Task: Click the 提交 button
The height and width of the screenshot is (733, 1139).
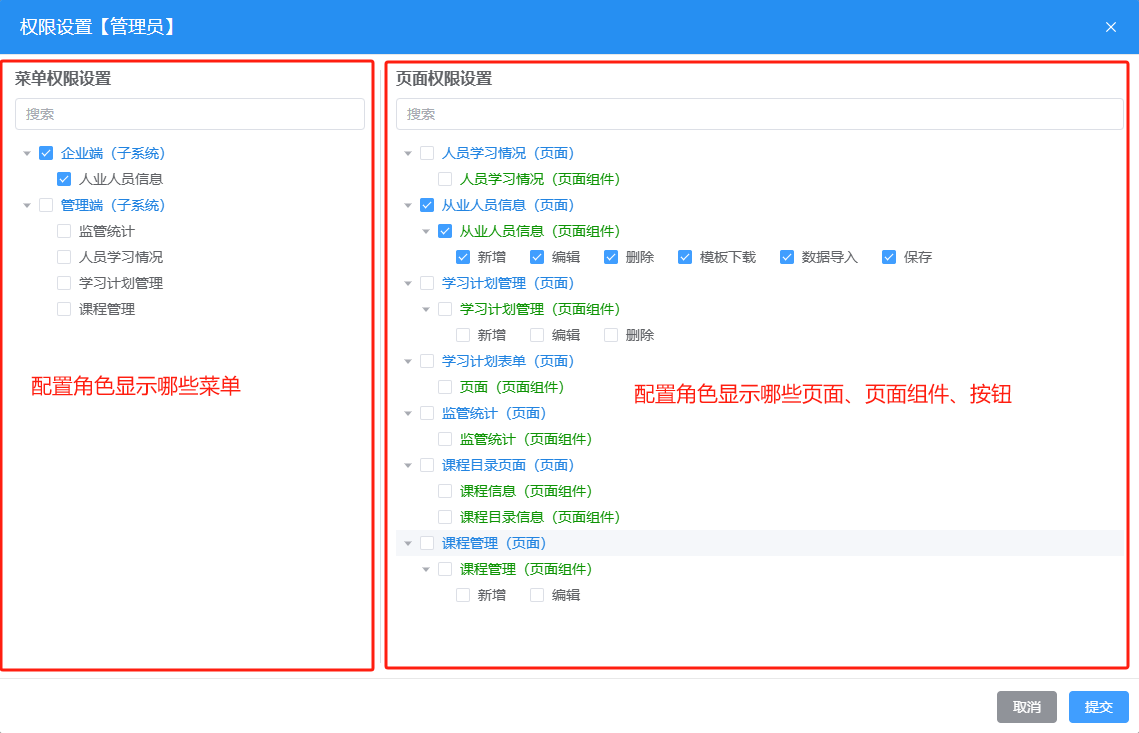Action: [x=1098, y=707]
